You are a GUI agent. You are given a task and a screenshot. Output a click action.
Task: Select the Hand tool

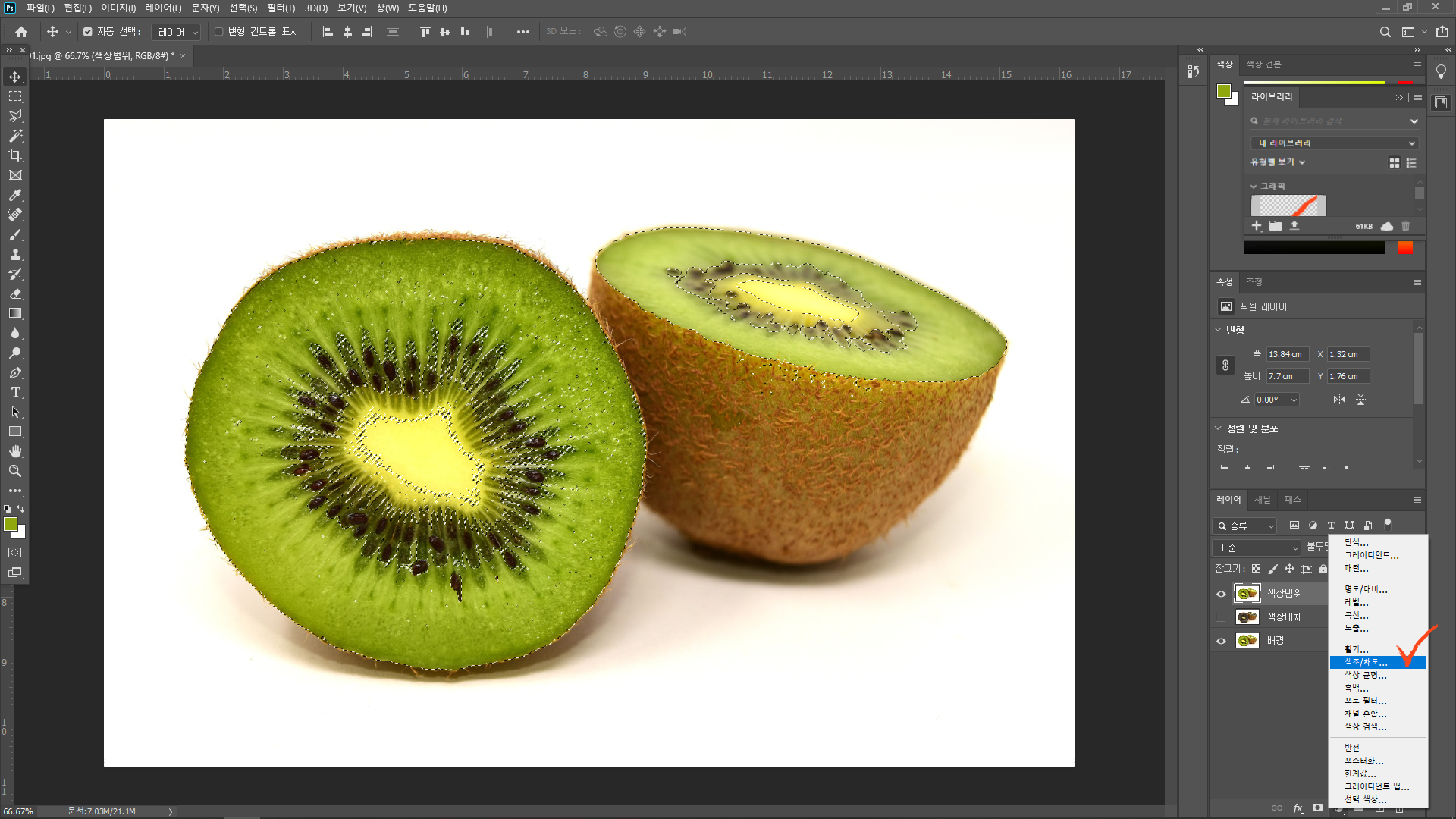point(15,451)
